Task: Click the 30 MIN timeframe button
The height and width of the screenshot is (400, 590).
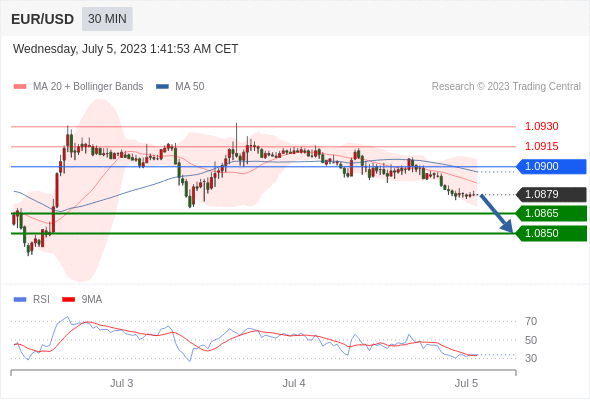Action: (x=107, y=19)
